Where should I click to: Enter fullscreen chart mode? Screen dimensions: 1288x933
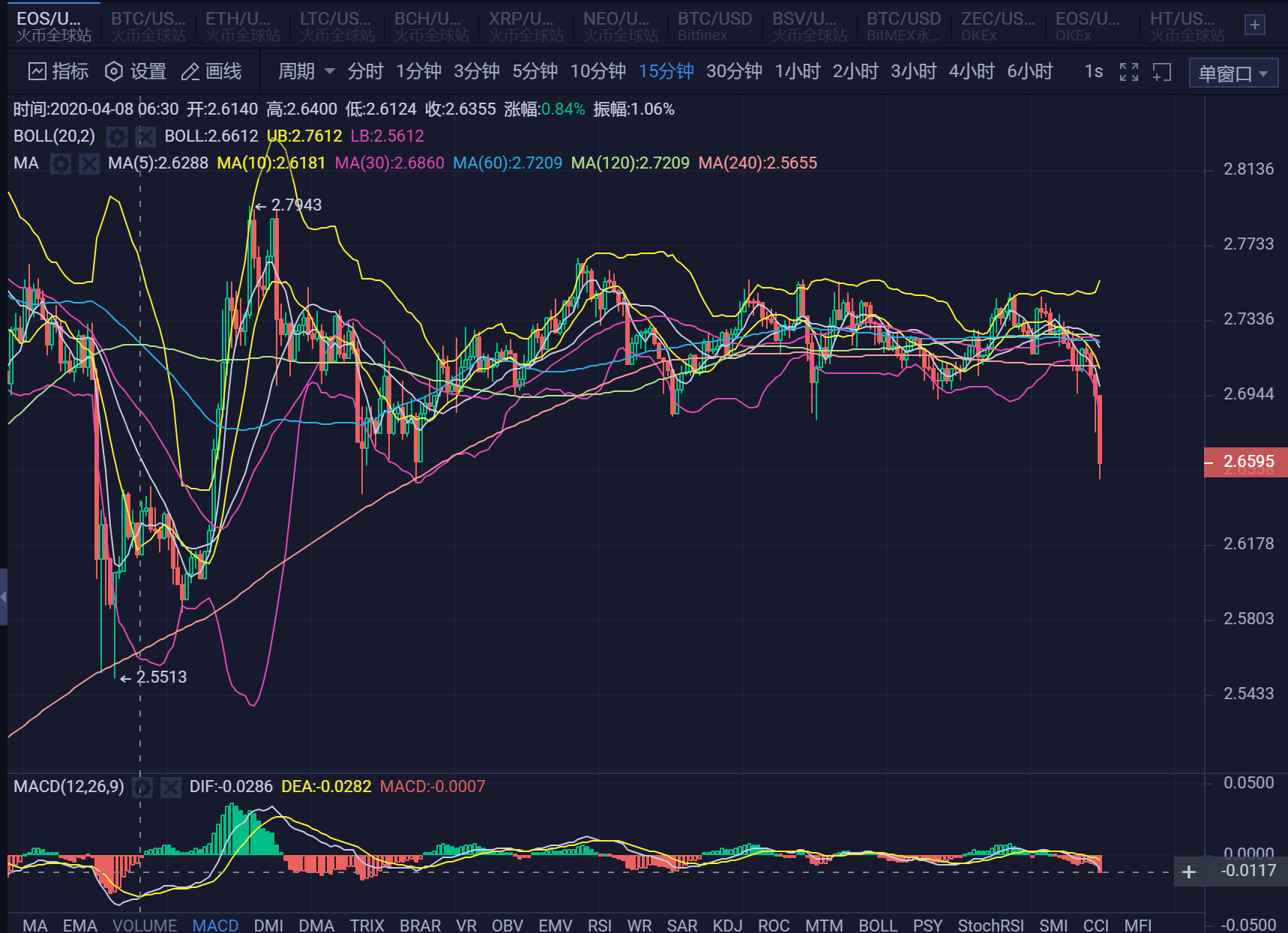pos(1128,72)
